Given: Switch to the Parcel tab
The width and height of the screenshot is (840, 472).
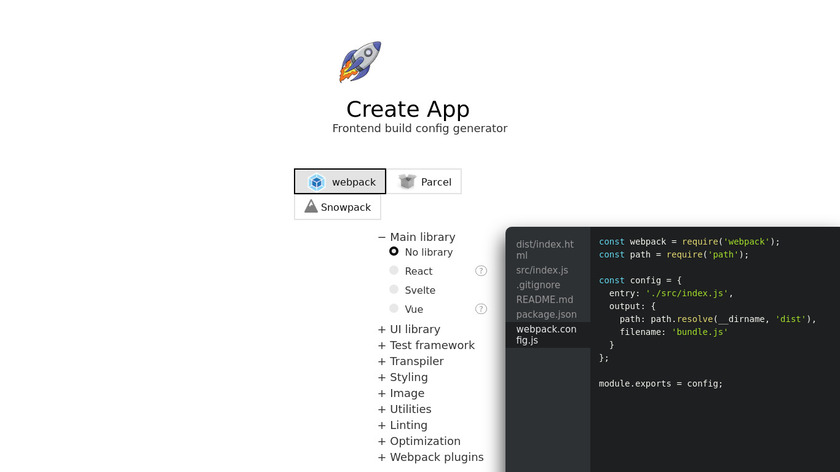Looking at the screenshot, I should 424,182.
